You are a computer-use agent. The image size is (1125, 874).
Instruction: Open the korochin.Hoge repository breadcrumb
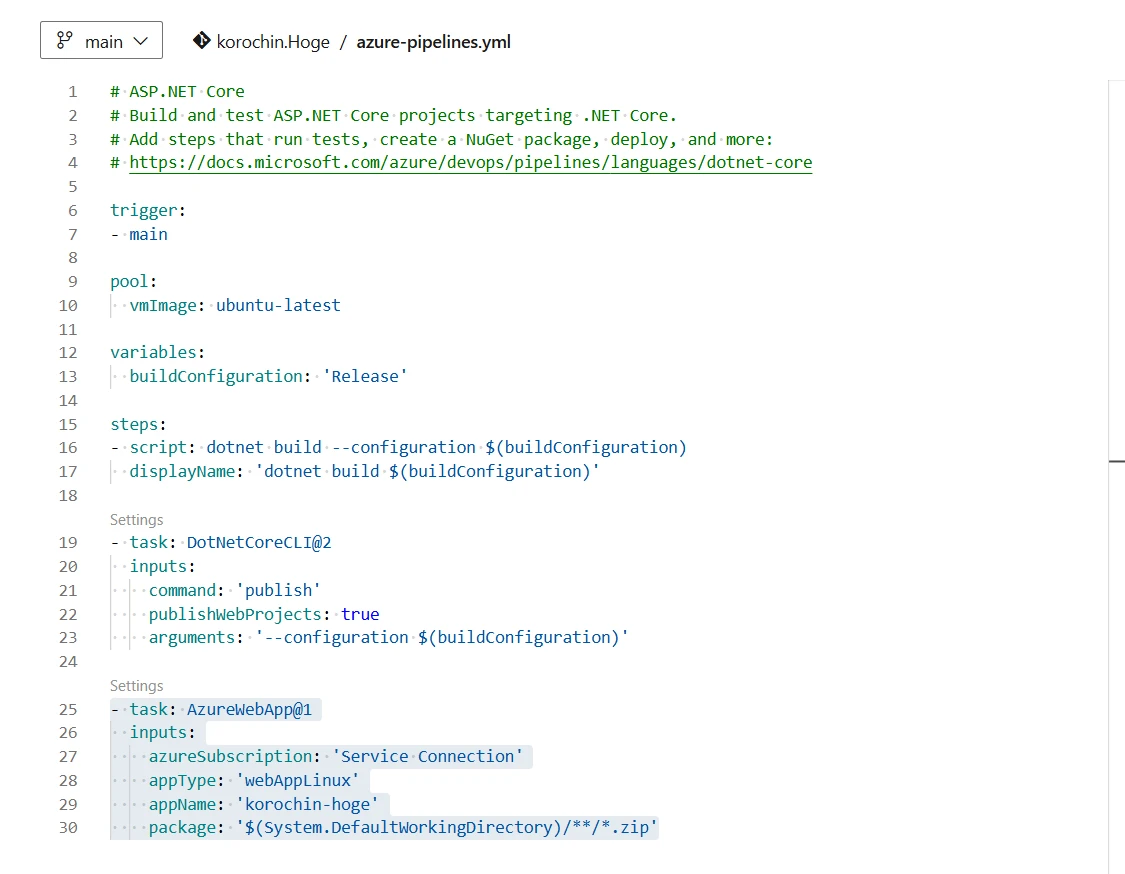click(x=273, y=42)
